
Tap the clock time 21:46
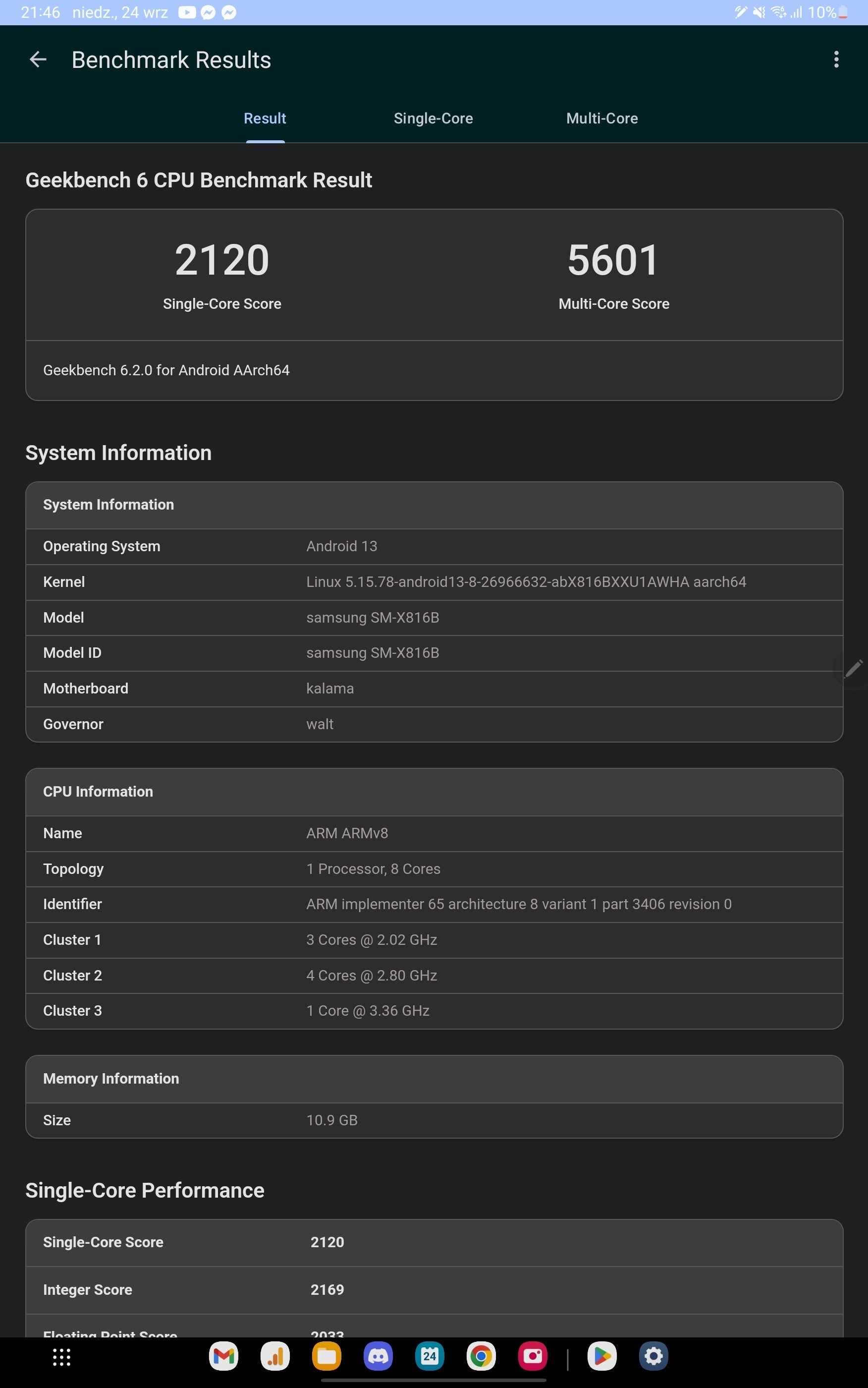(40, 12)
